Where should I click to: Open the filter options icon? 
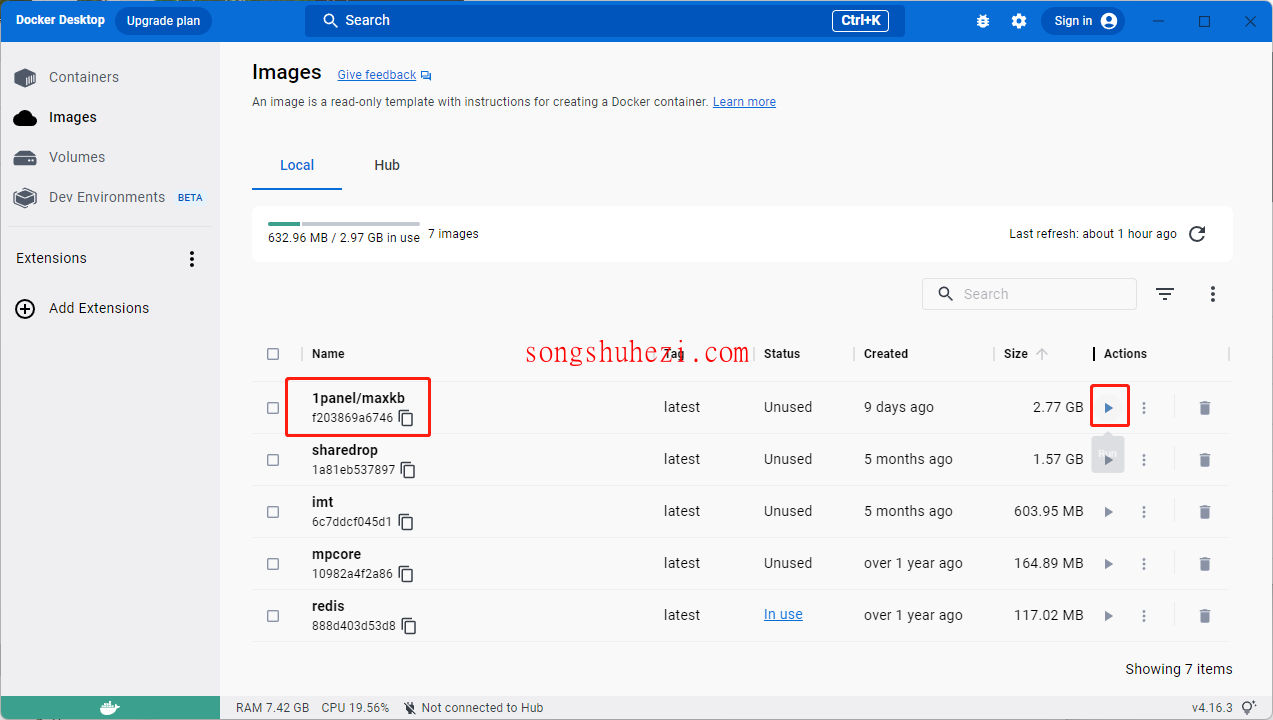pyautogui.click(x=1165, y=294)
